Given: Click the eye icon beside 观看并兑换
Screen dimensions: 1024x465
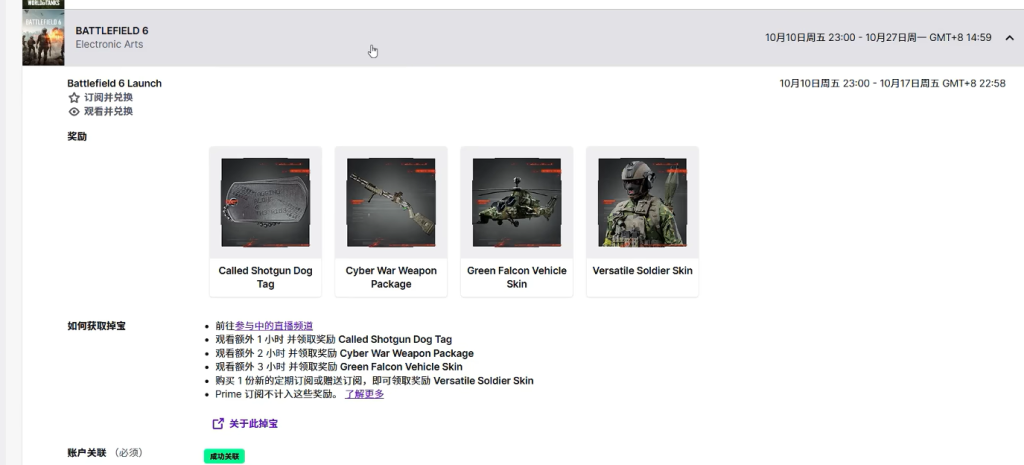Looking at the screenshot, I should (74, 112).
